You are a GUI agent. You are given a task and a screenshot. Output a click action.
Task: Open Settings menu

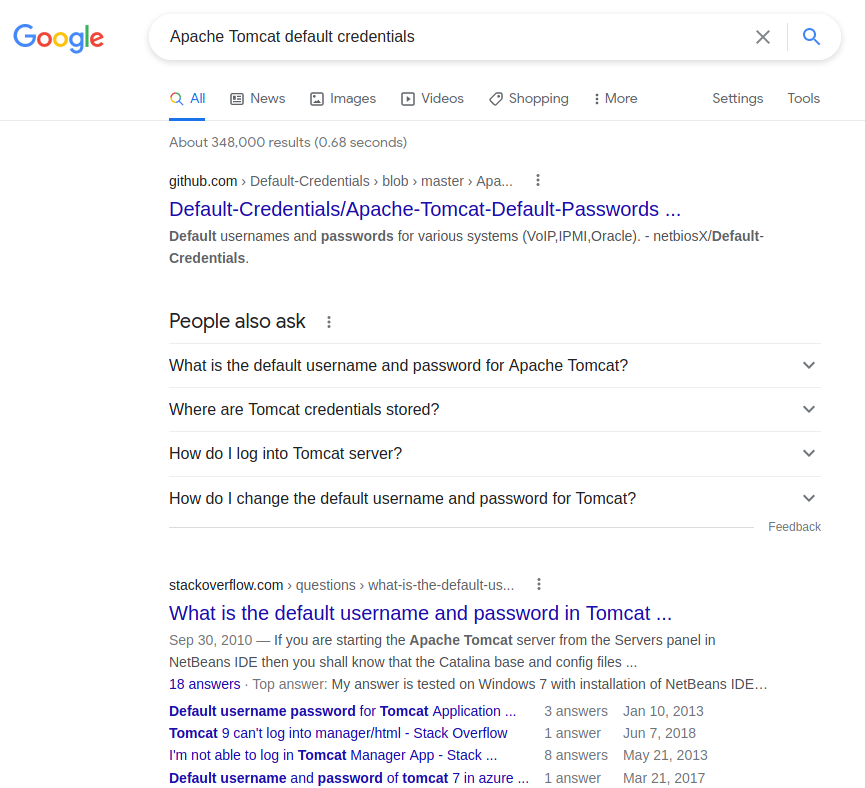(x=737, y=98)
